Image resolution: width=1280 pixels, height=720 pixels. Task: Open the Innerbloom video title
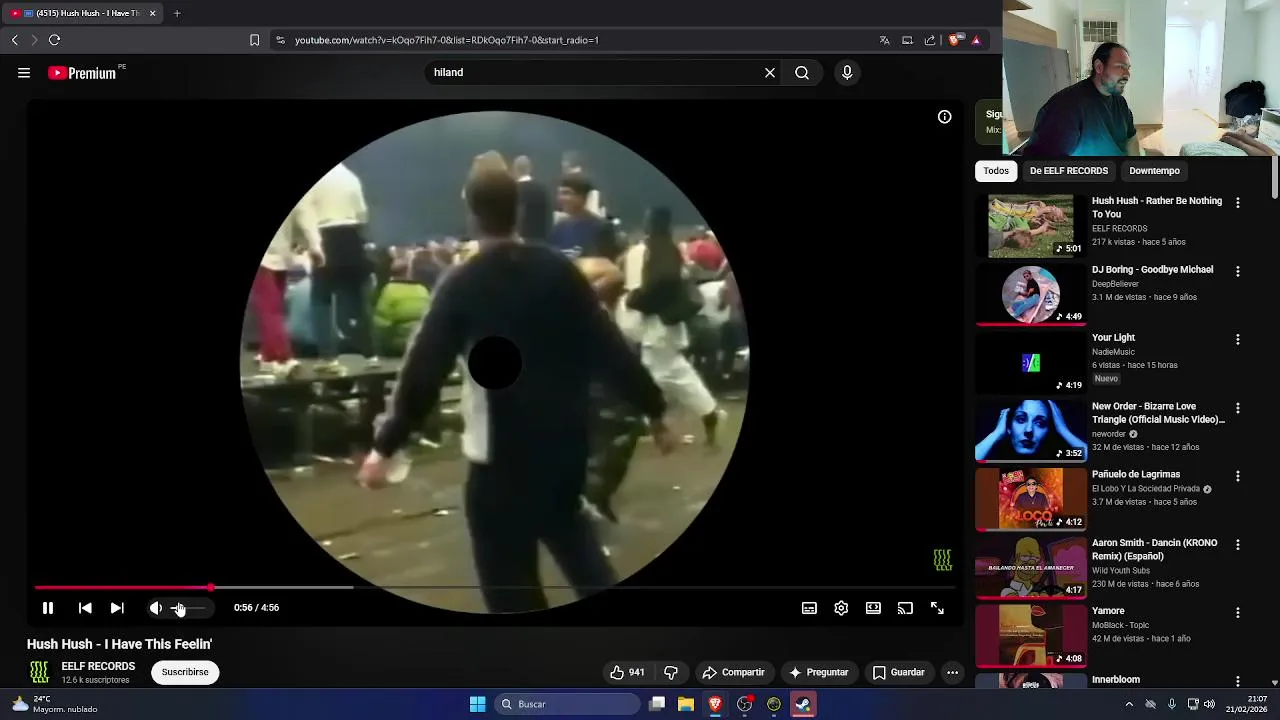(x=1116, y=680)
